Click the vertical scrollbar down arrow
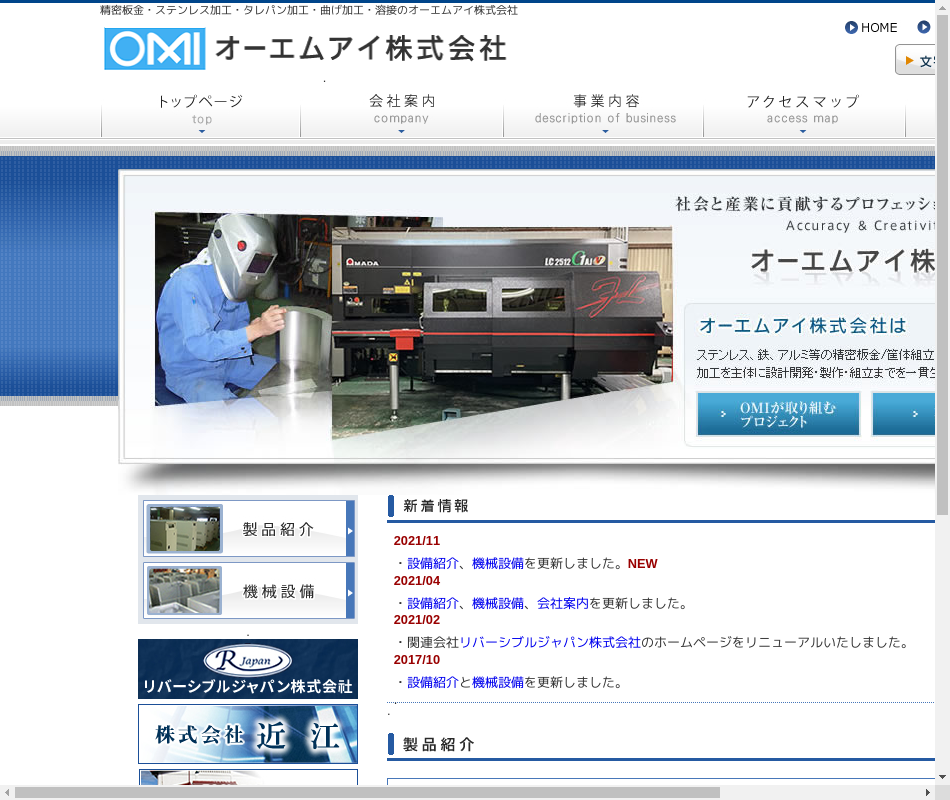The height and width of the screenshot is (800, 950). pyautogui.click(x=942, y=776)
